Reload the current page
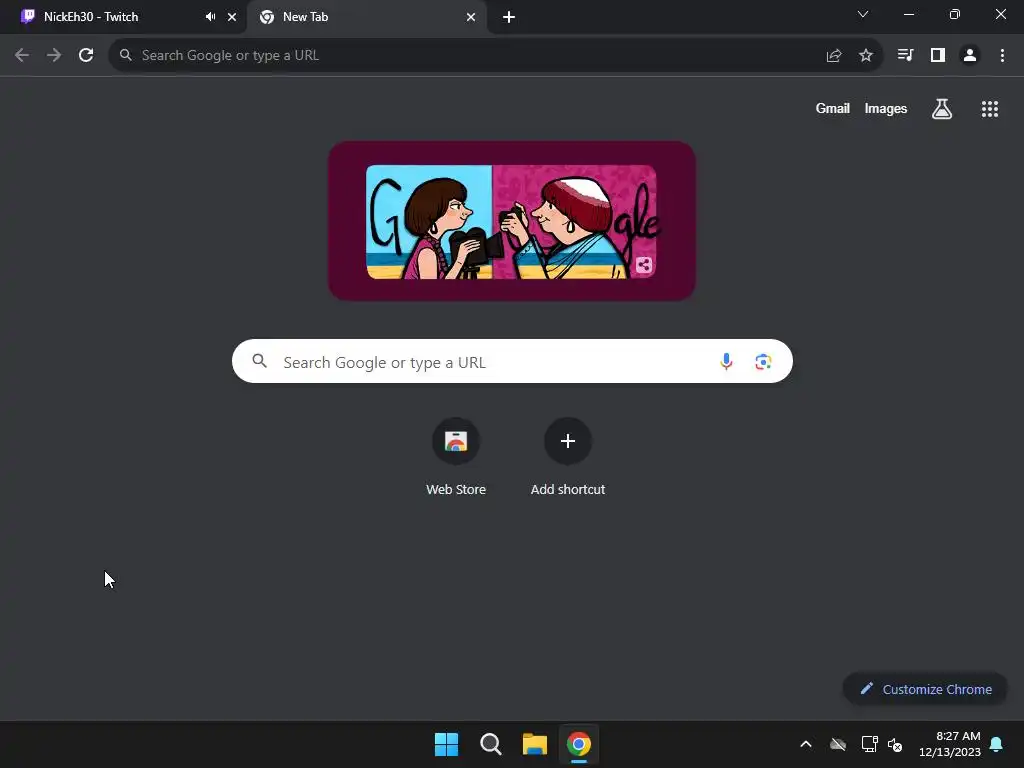Viewport: 1024px width, 768px height. pos(86,56)
